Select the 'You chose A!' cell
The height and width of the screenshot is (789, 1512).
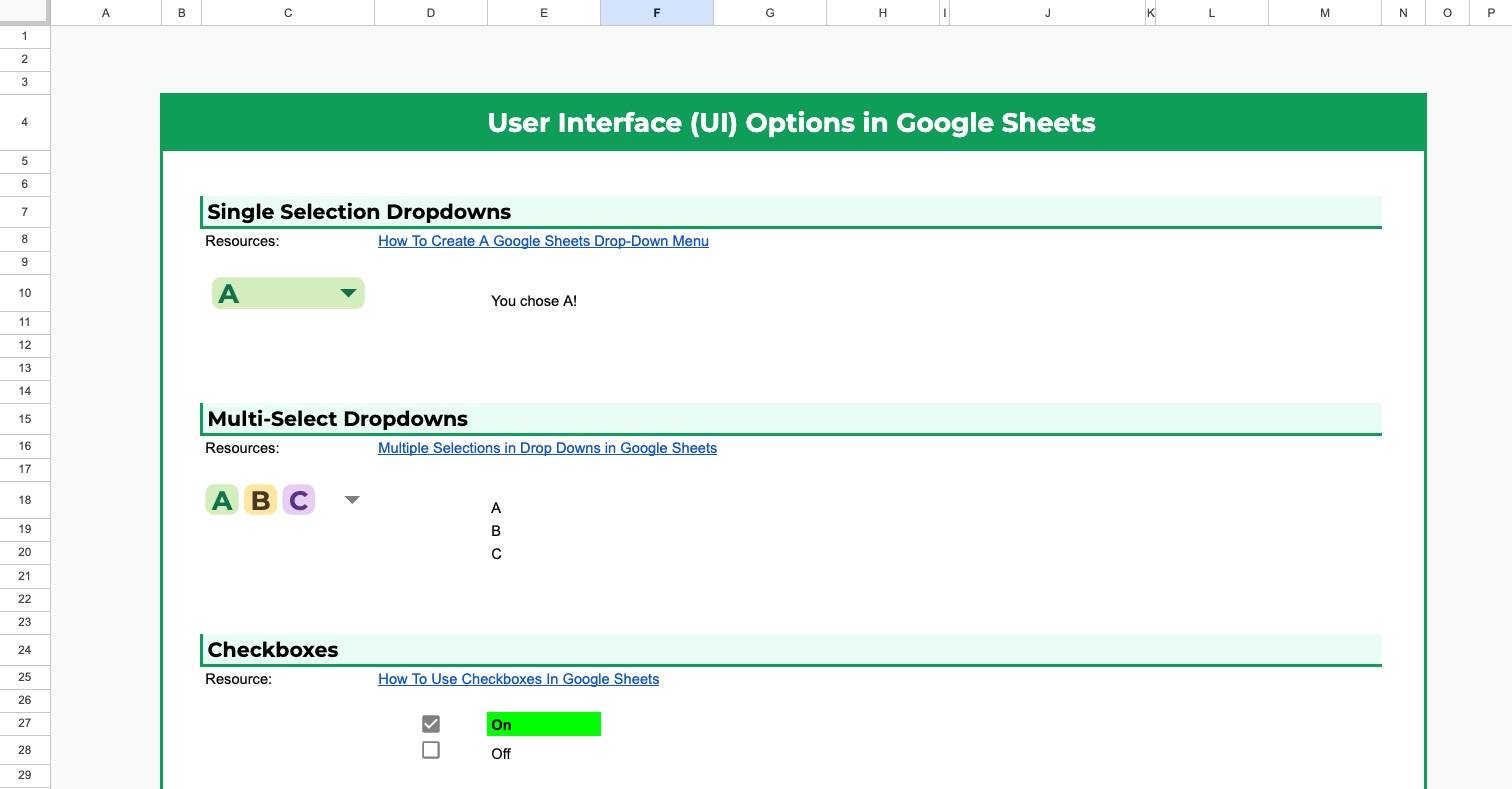(x=534, y=300)
